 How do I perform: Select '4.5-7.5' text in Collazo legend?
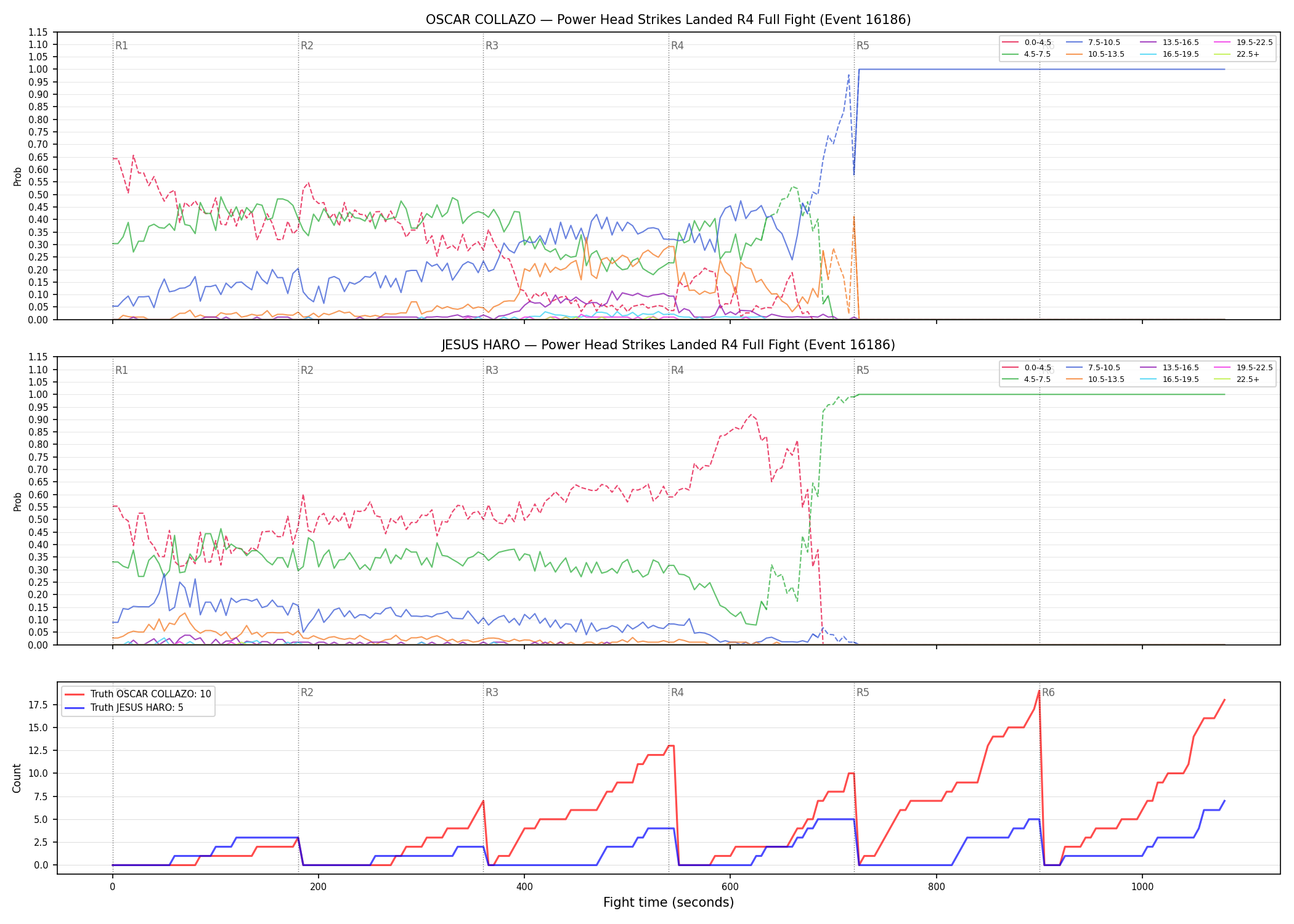pyautogui.click(x=1037, y=54)
